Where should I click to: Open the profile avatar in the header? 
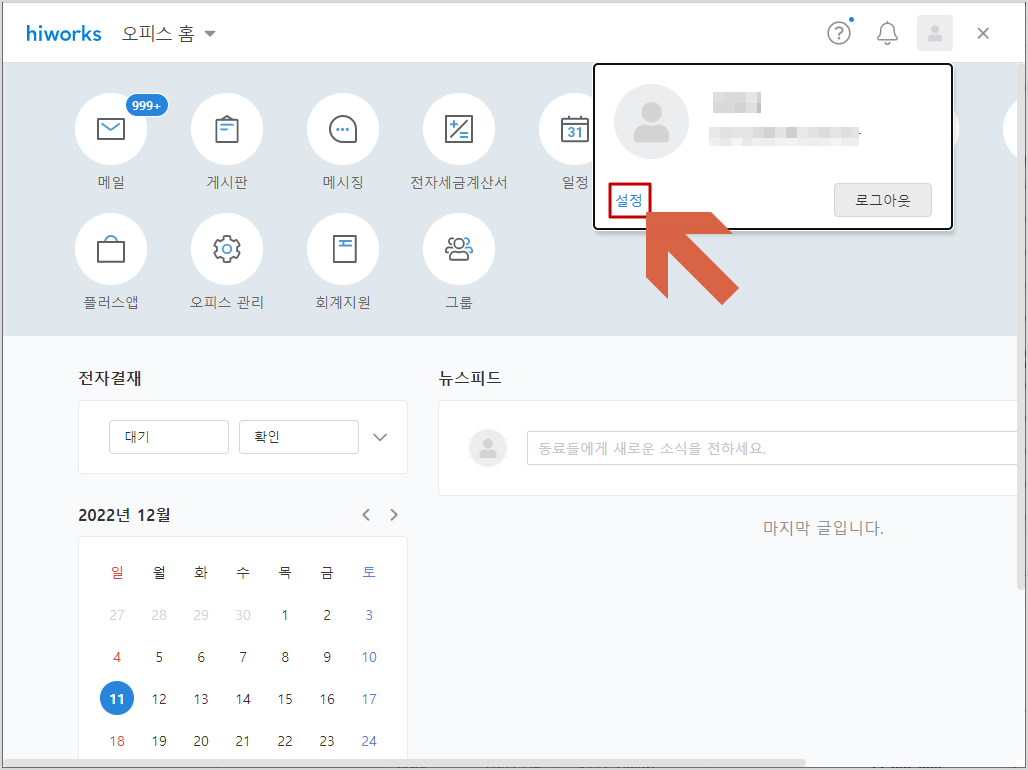934,32
